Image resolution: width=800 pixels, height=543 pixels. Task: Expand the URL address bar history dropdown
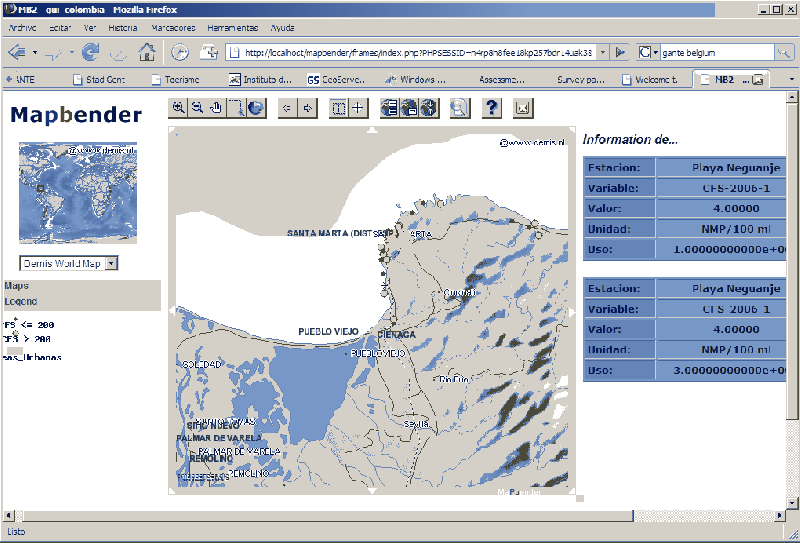point(601,52)
